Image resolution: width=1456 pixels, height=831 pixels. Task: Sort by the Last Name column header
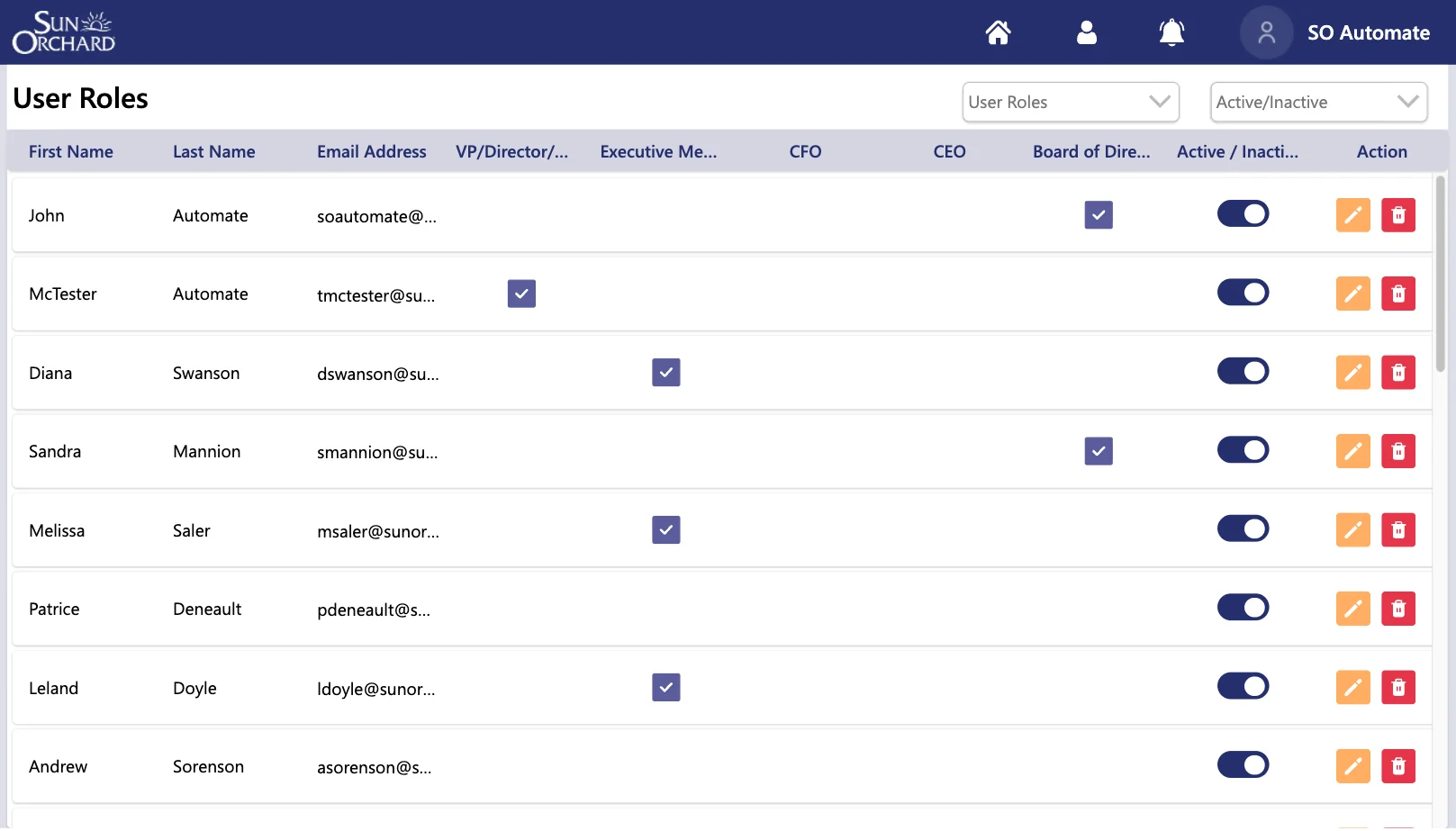coord(213,151)
